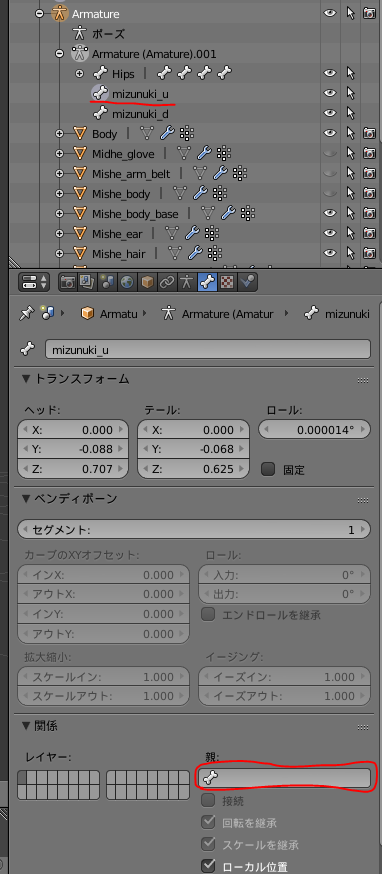Open the Scene properties tab
The height and width of the screenshot is (874, 382).
click(x=106, y=282)
